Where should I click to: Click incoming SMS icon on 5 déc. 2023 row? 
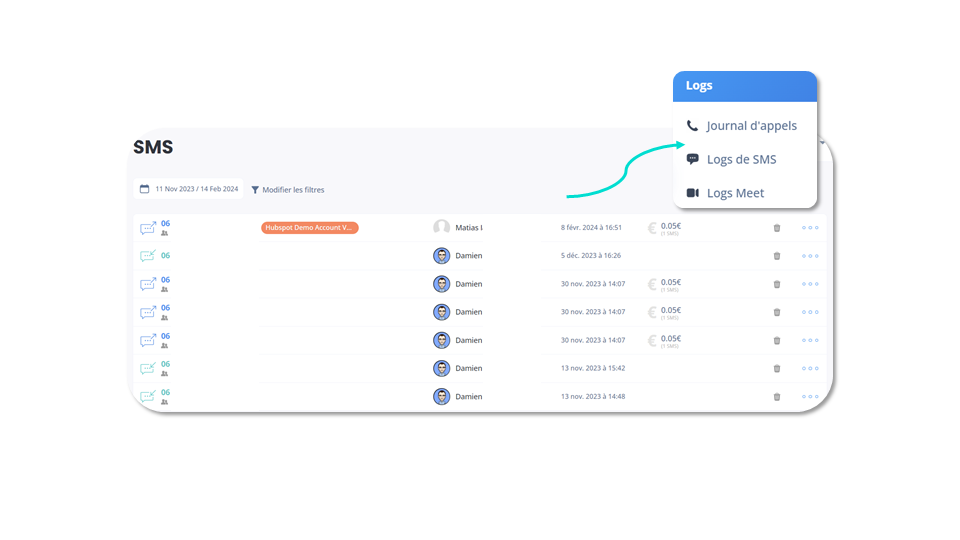coord(148,256)
